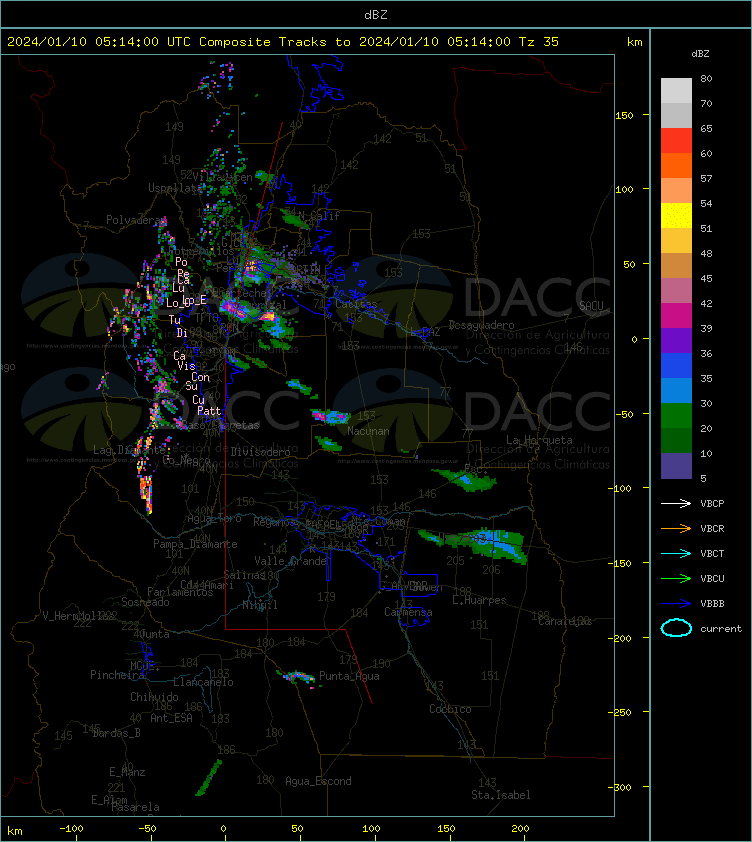Click the 'Pampa_Diamante' map label

click(195, 543)
